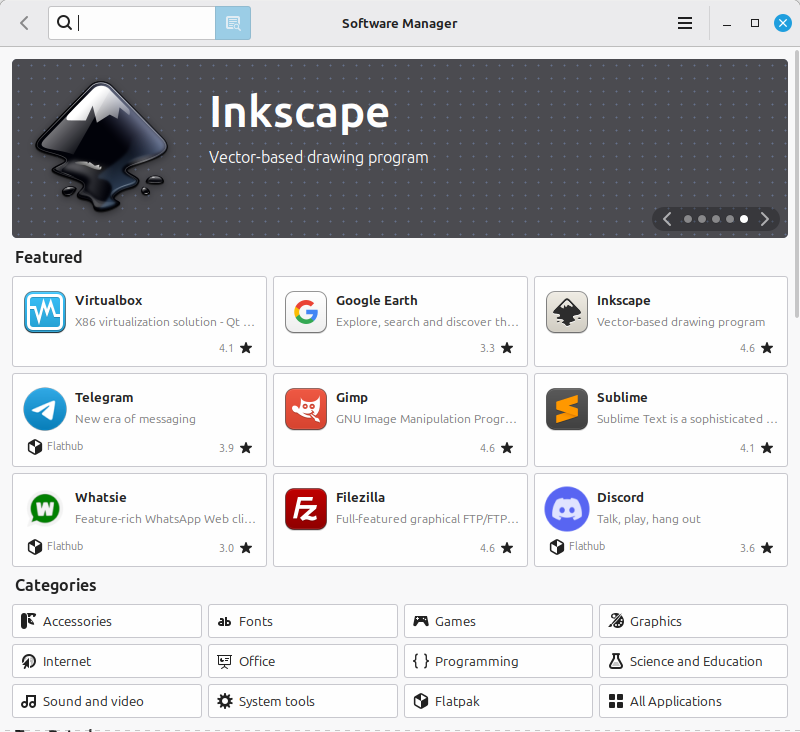
Task: Open Filezilla app icon
Action: 306,509
